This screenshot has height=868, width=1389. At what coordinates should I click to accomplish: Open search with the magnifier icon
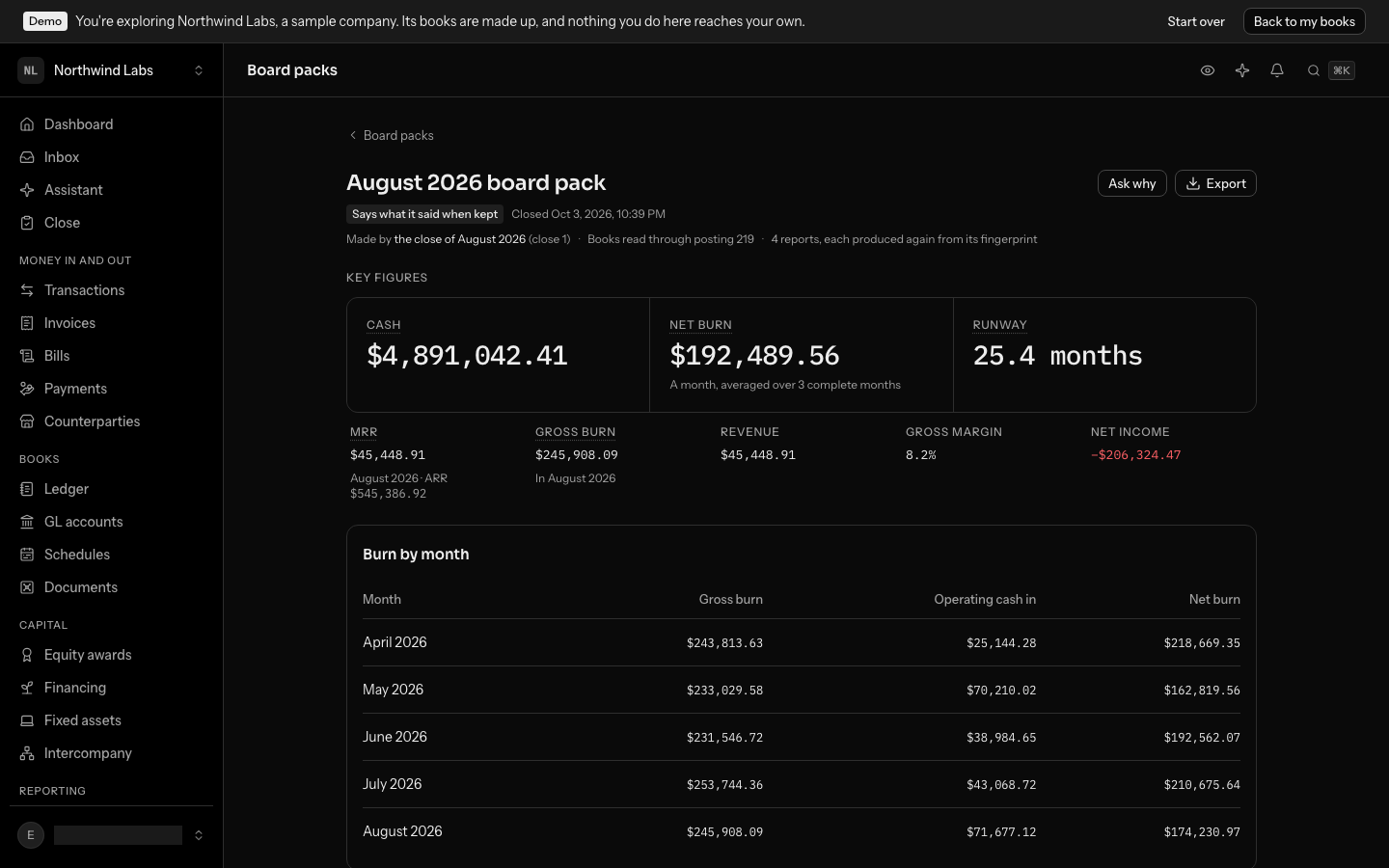pos(1314,70)
